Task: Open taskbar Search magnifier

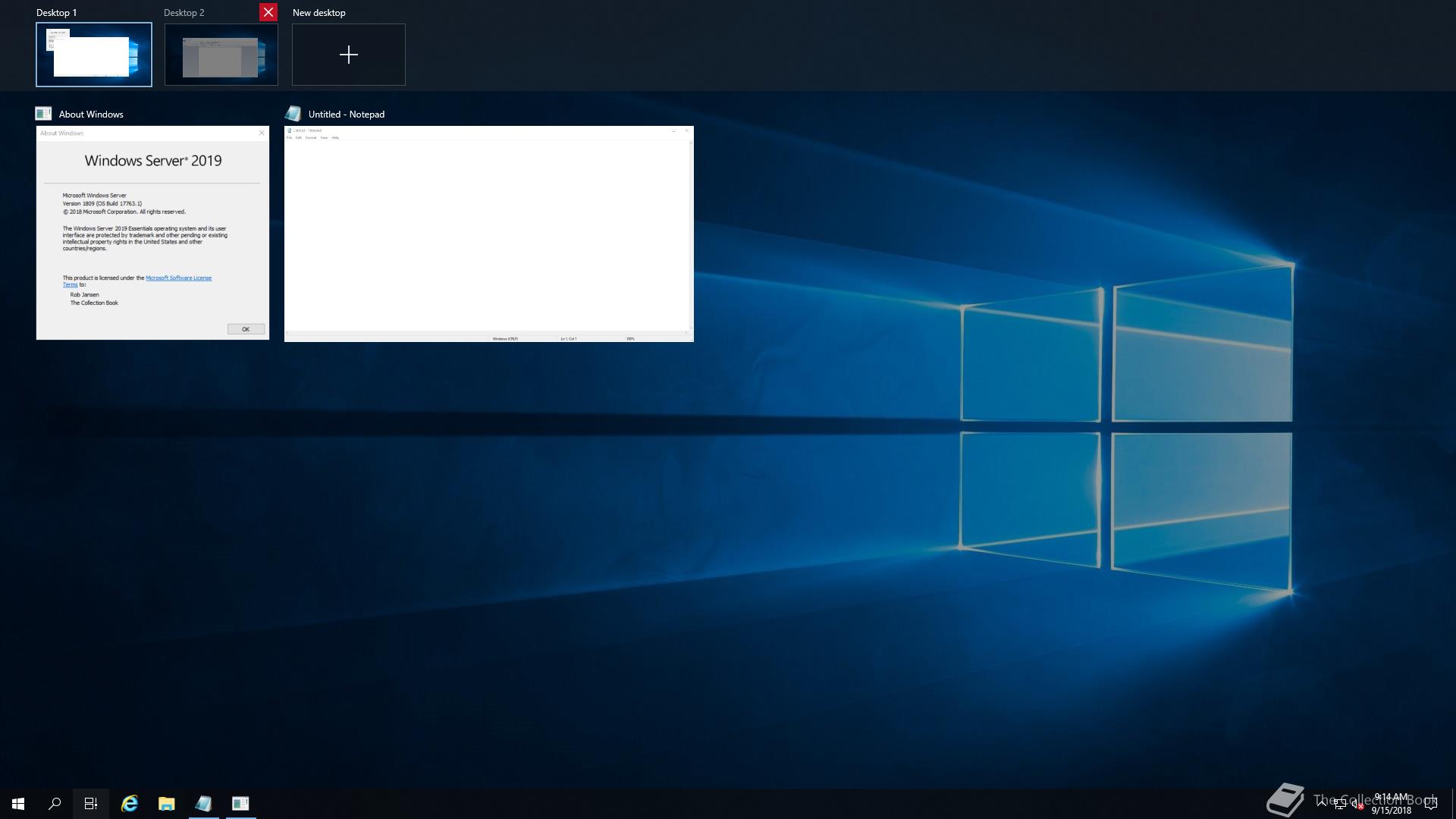Action: (55, 804)
